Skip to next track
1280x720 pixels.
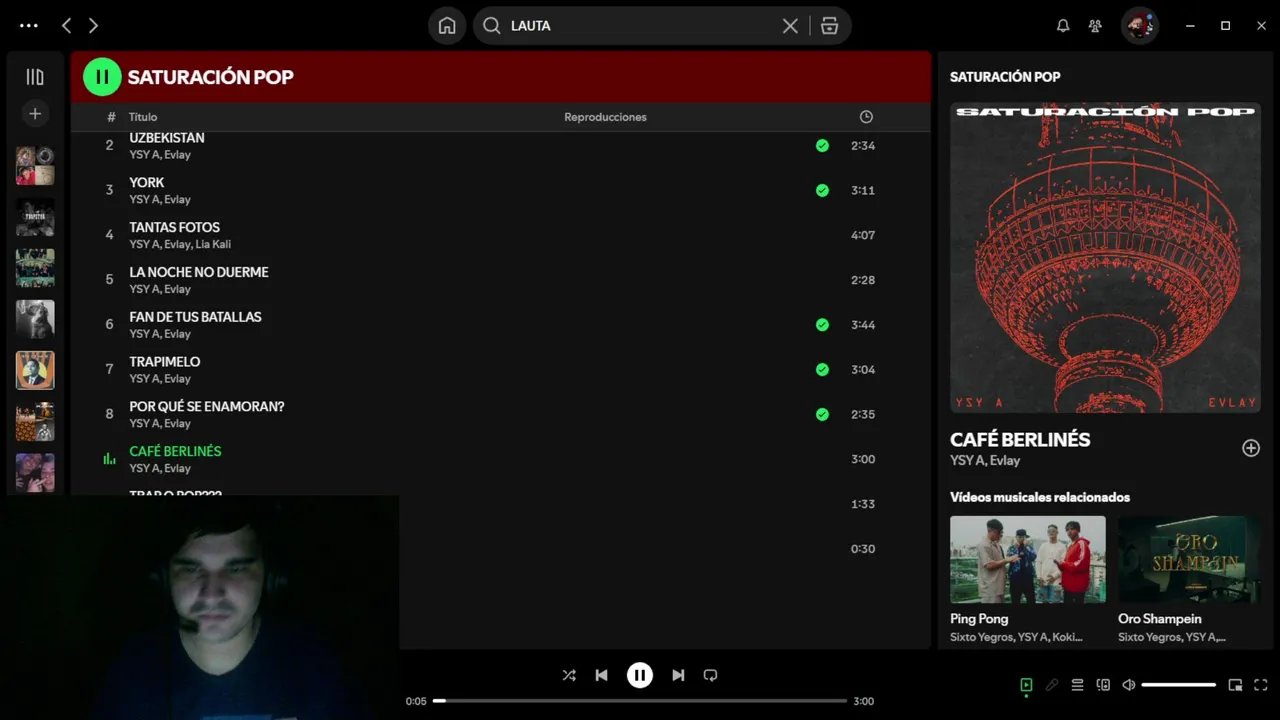pyautogui.click(x=678, y=675)
